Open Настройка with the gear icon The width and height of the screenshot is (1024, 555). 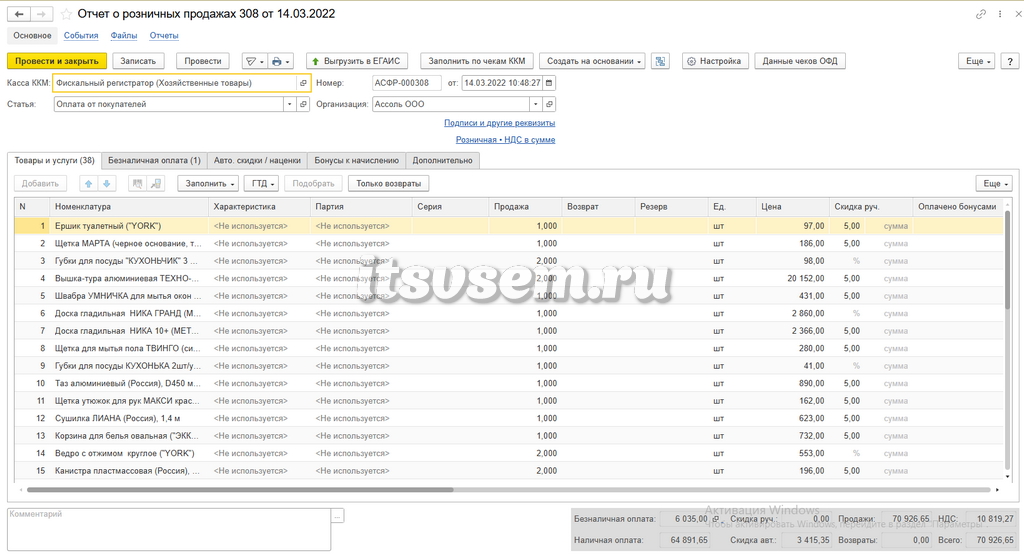point(714,61)
